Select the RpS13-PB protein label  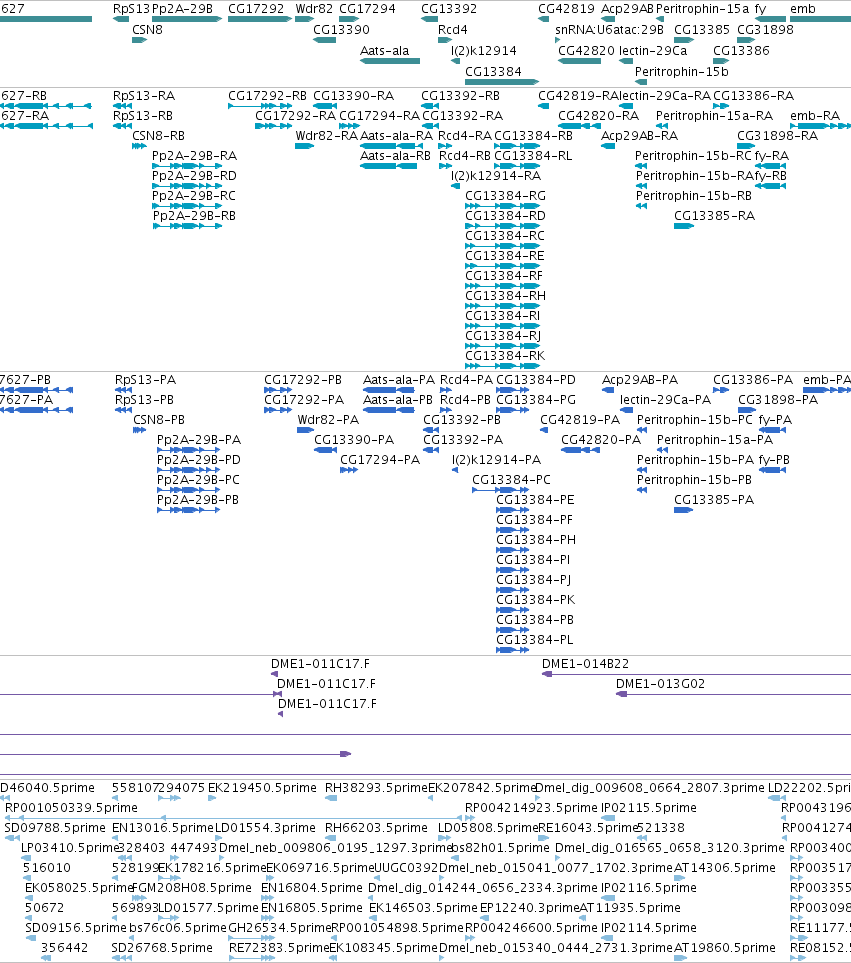point(144,400)
